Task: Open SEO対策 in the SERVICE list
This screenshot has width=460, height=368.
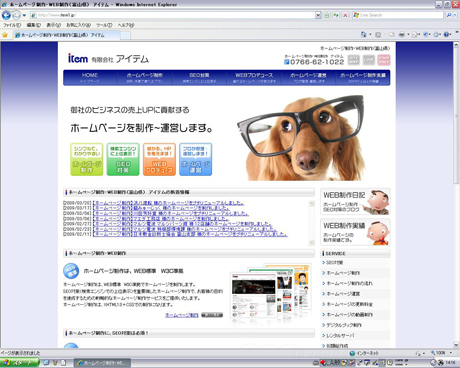Action: (335, 263)
